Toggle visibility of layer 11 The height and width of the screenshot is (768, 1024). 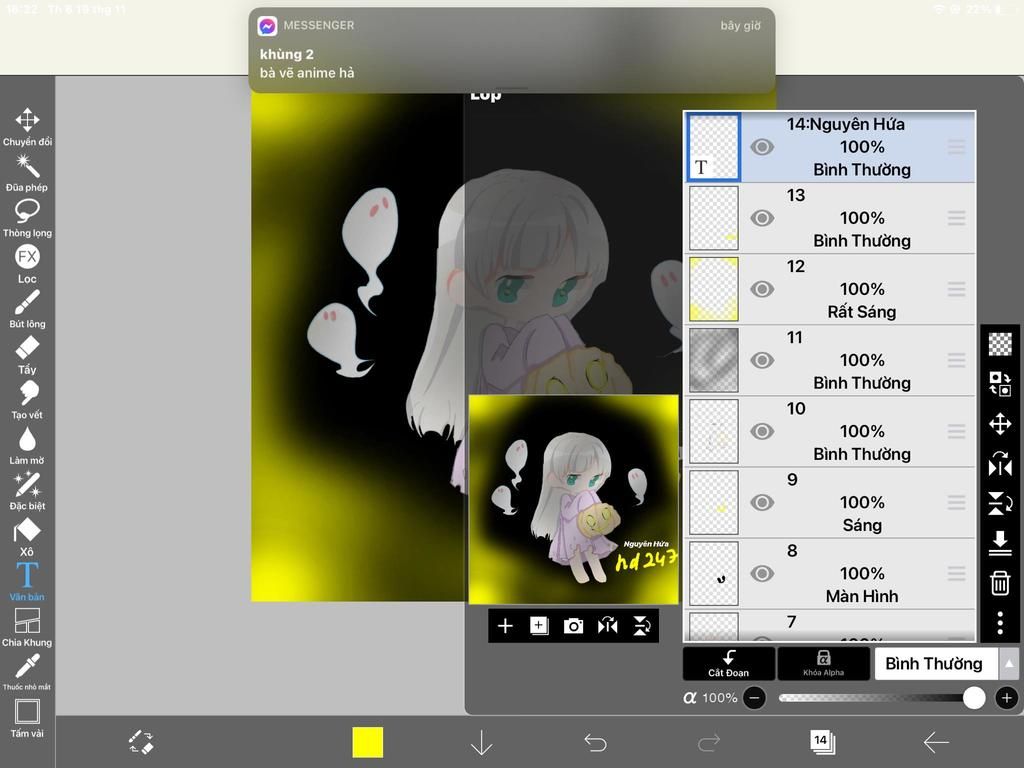pyautogui.click(x=761, y=360)
